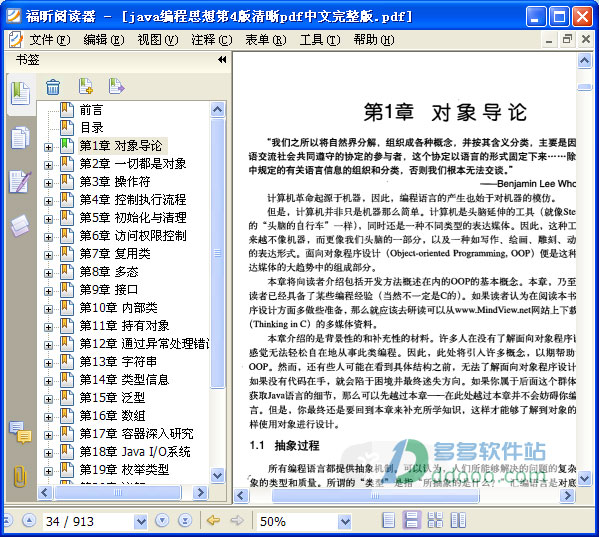Open the Comments panel icon
This screenshot has height=537, width=599.
point(20,432)
